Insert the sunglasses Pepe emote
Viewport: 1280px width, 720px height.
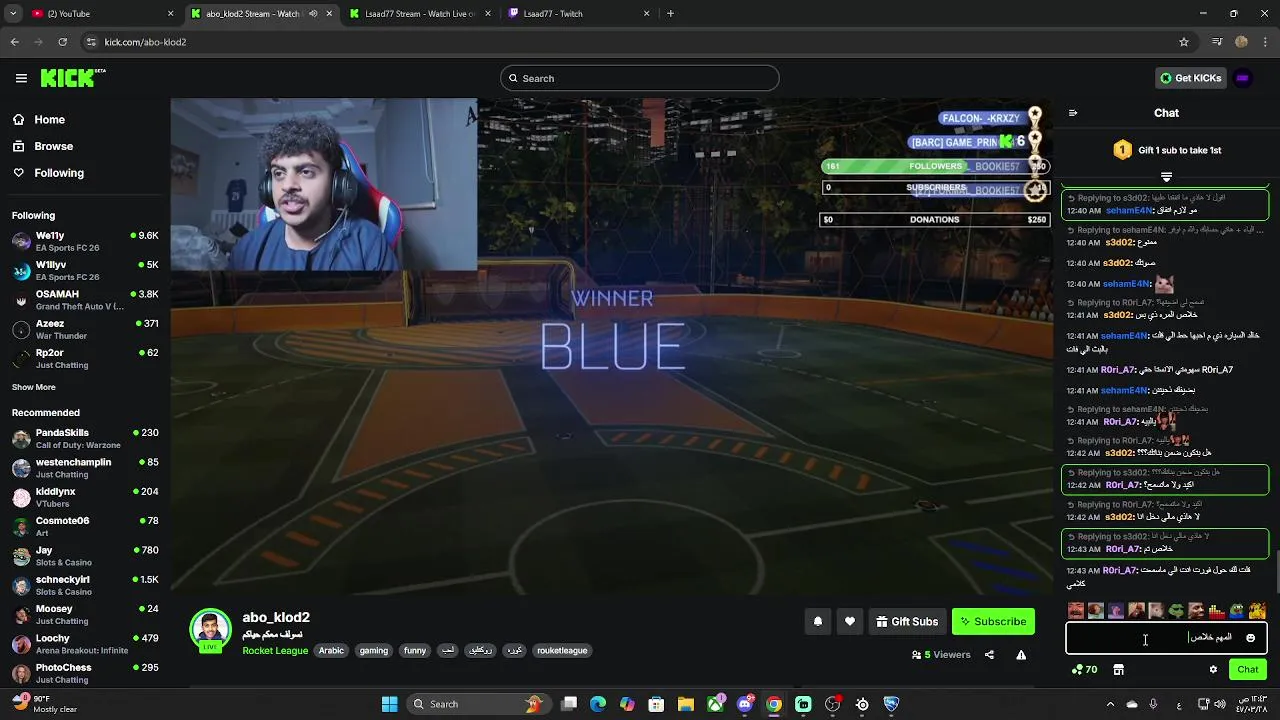coord(1176,611)
